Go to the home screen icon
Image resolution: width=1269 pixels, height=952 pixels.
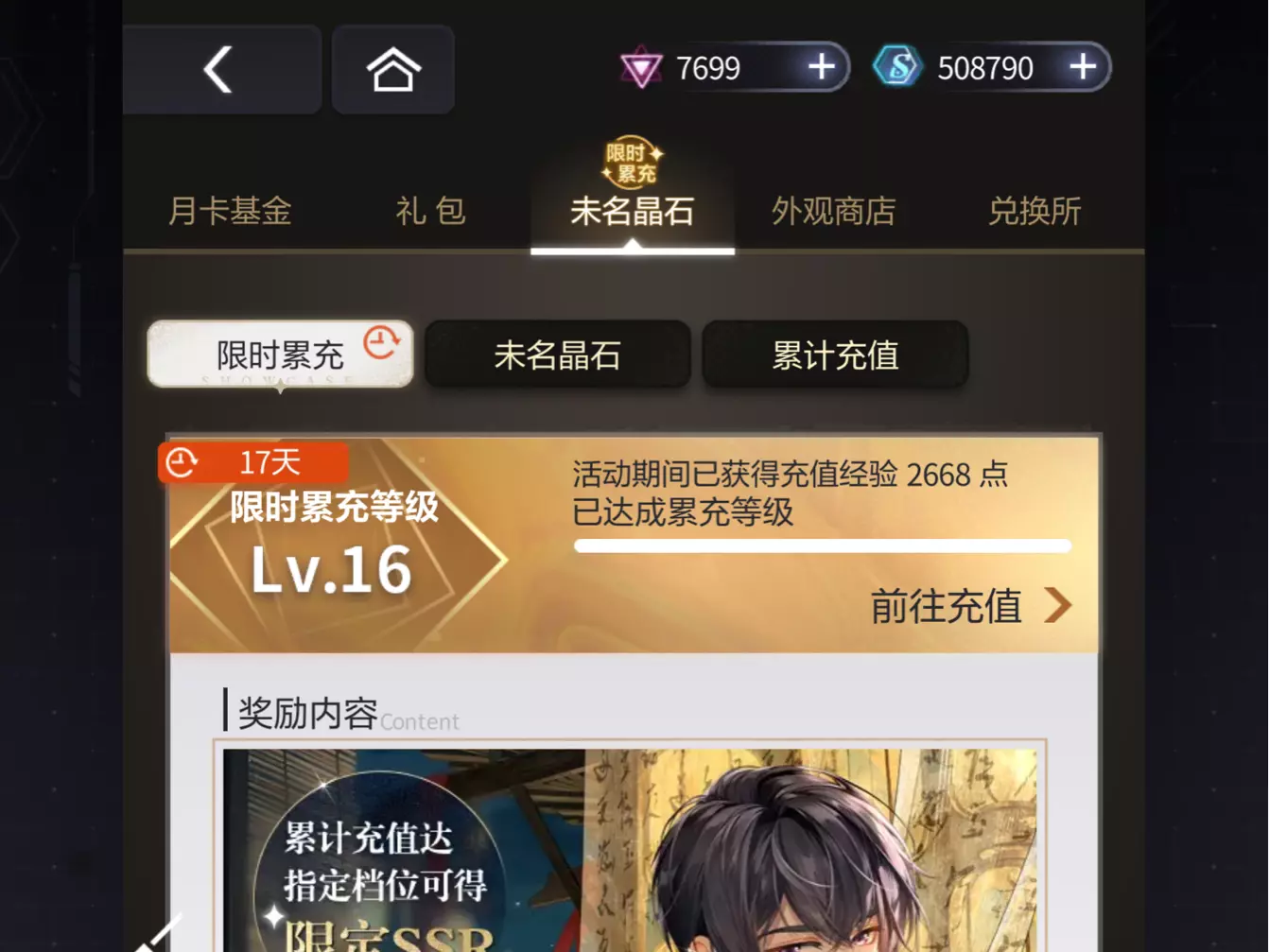click(x=393, y=70)
